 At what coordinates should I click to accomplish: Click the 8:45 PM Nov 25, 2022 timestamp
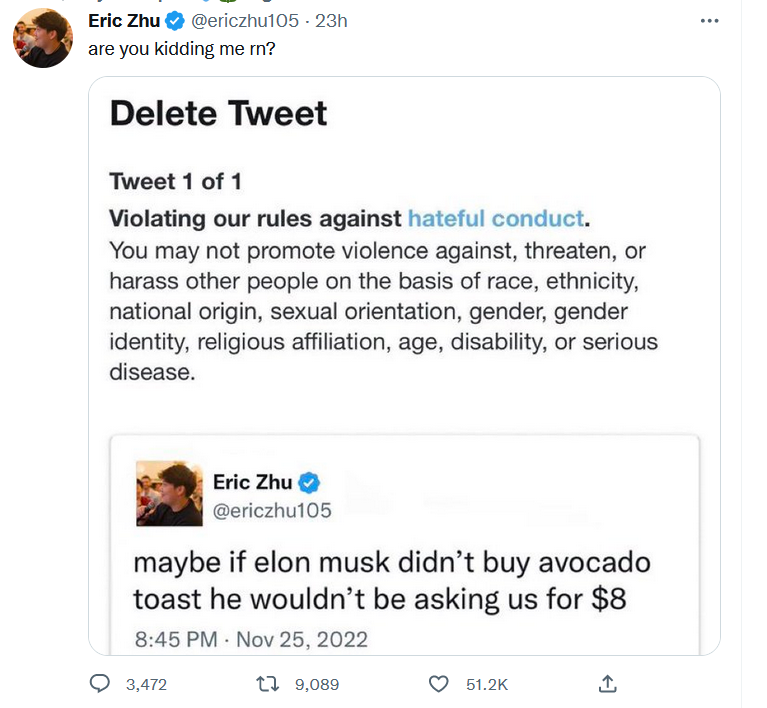click(x=251, y=638)
